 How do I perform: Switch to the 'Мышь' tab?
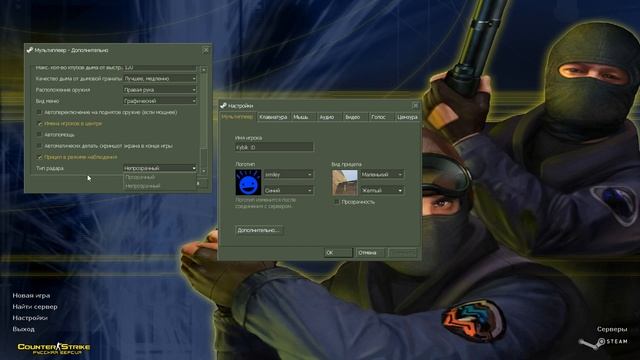click(x=303, y=117)
